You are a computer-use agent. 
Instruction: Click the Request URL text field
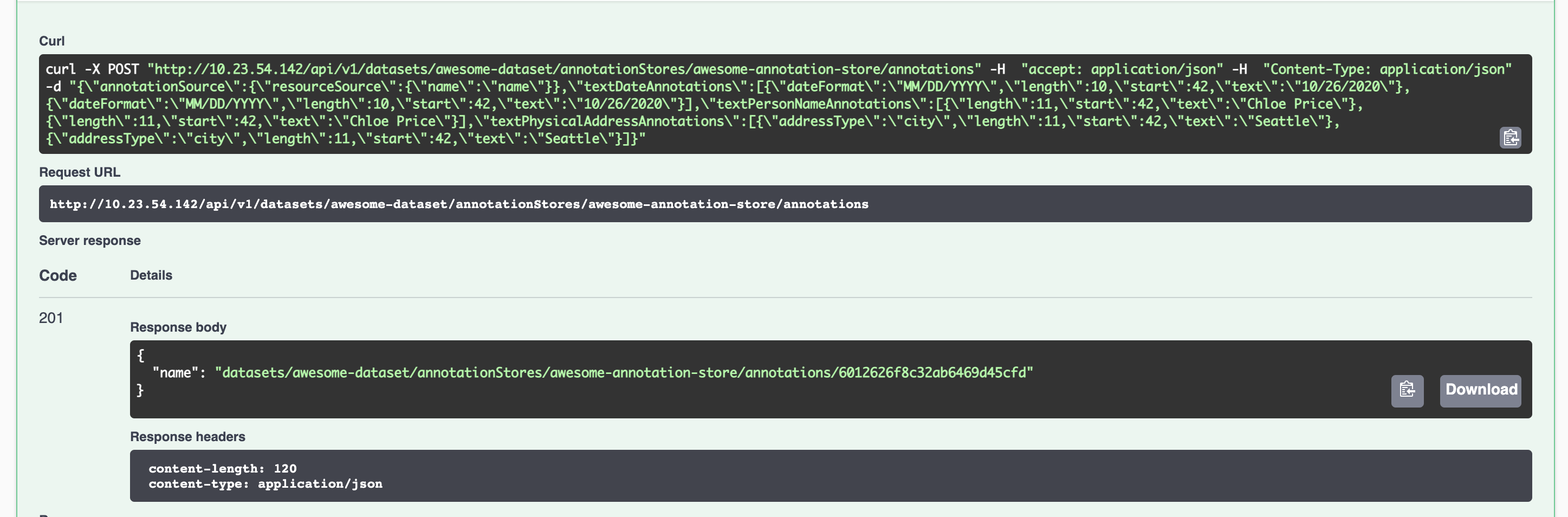[x=785, y=204]
